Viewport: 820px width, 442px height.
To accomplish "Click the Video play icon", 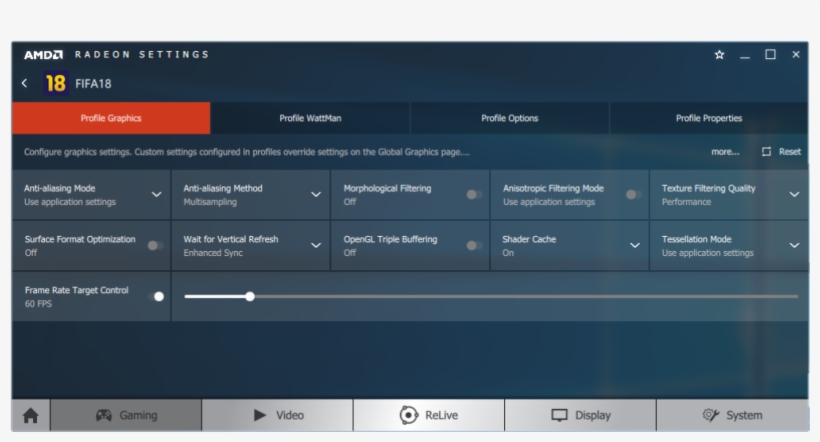I will [259, 415].
